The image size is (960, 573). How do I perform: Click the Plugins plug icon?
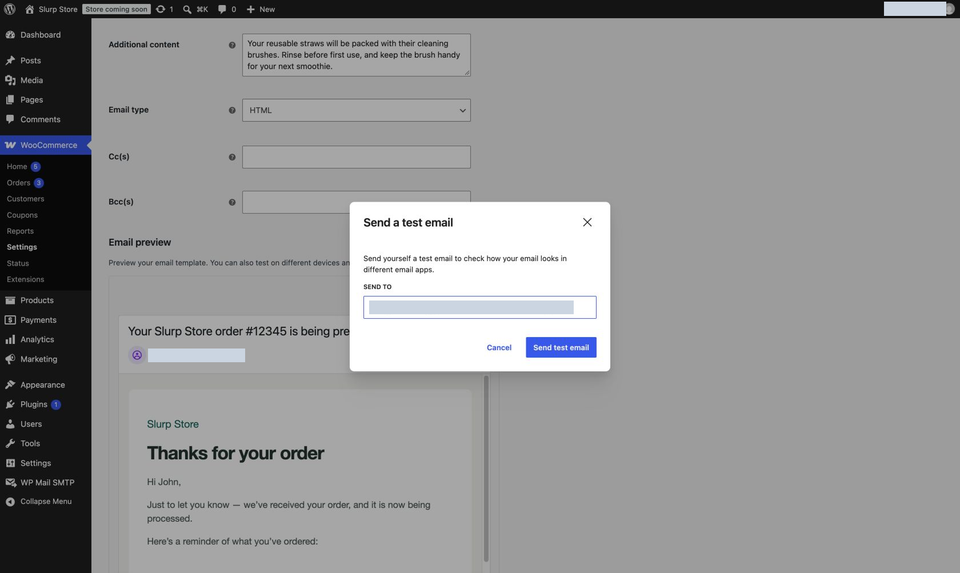[x=10, y=405]
